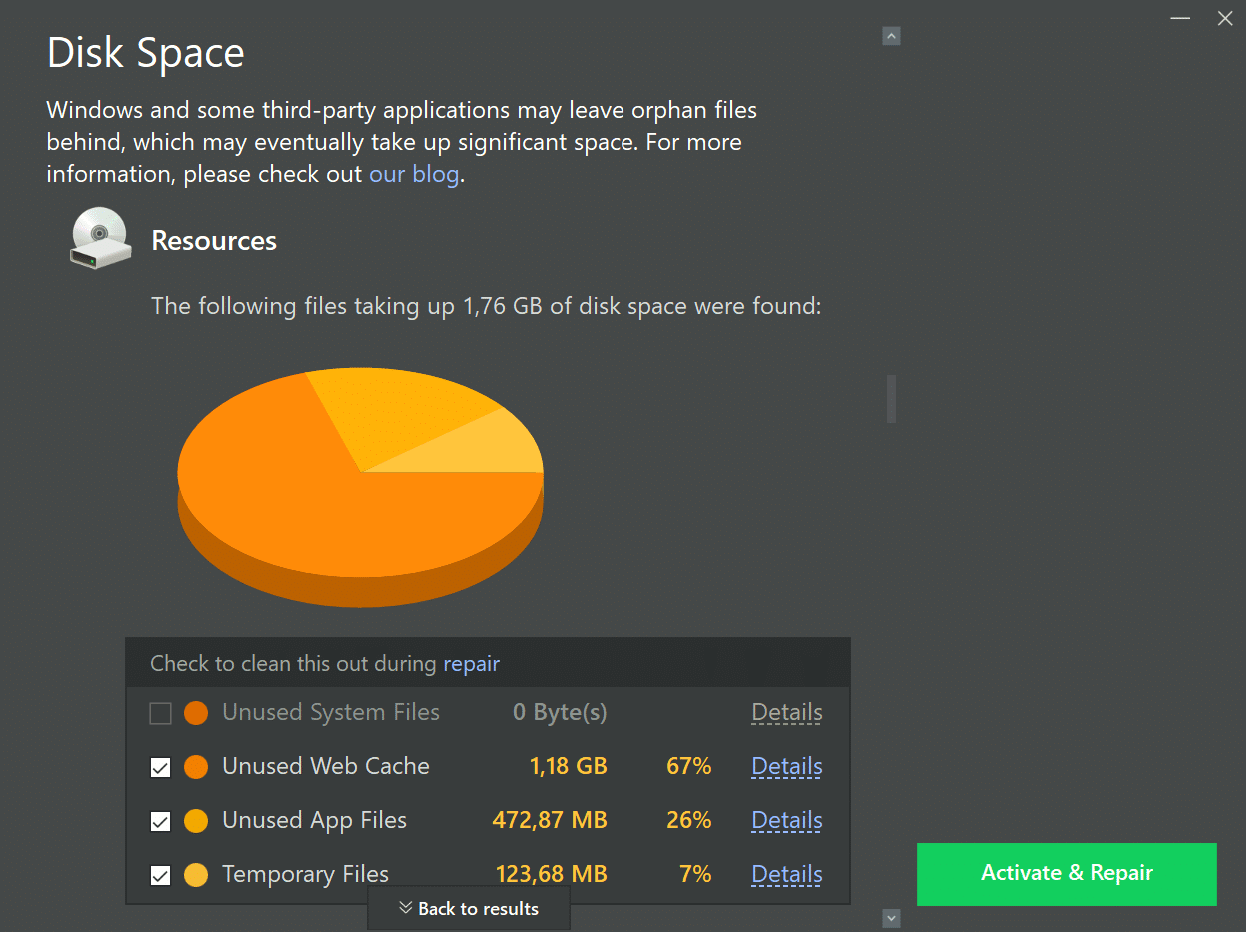The image size is (1246, 932).
Task: Close the application window
Action: pyautogui.click(x=1225, y=19)
